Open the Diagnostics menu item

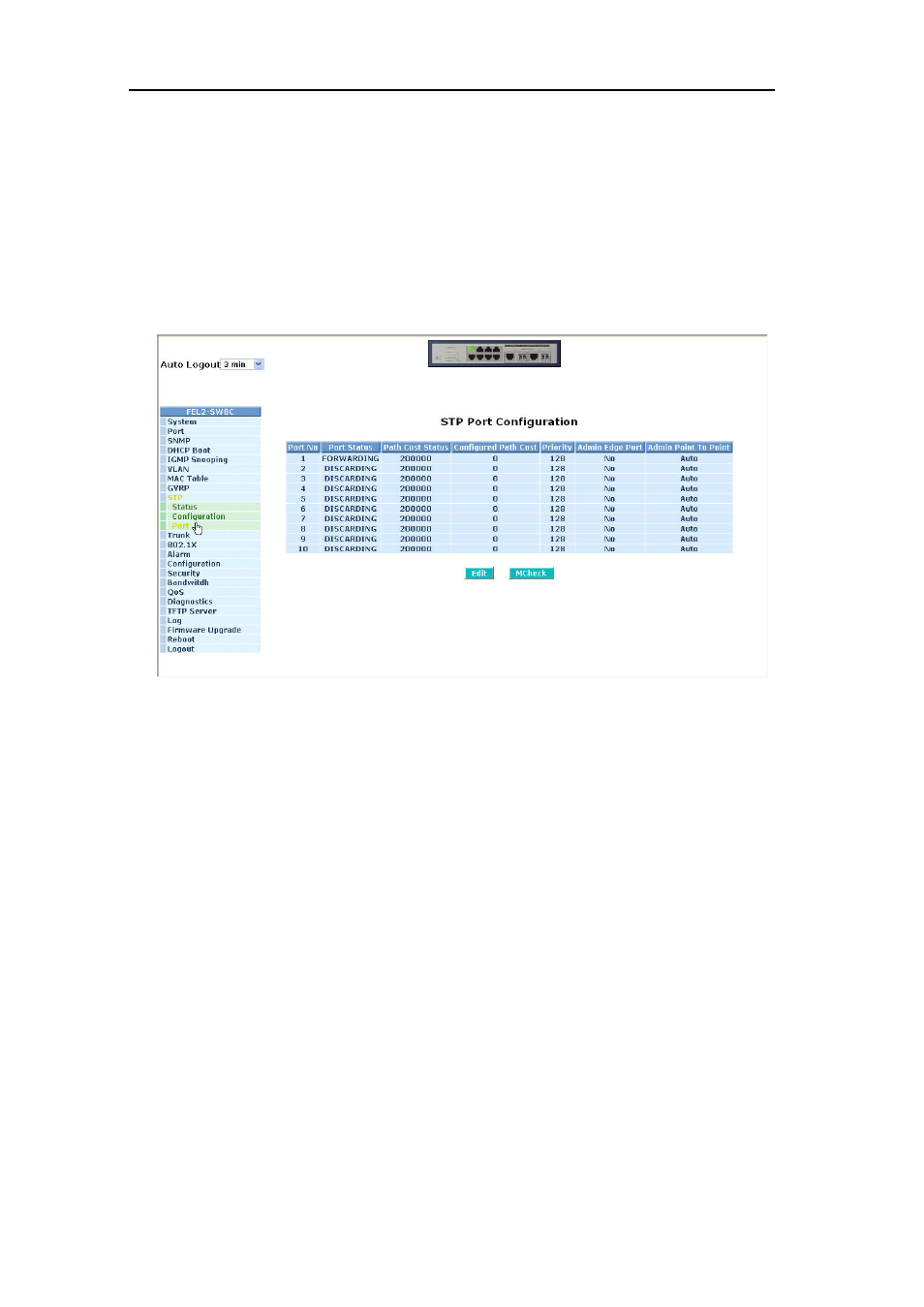click(x=190, y=602)
